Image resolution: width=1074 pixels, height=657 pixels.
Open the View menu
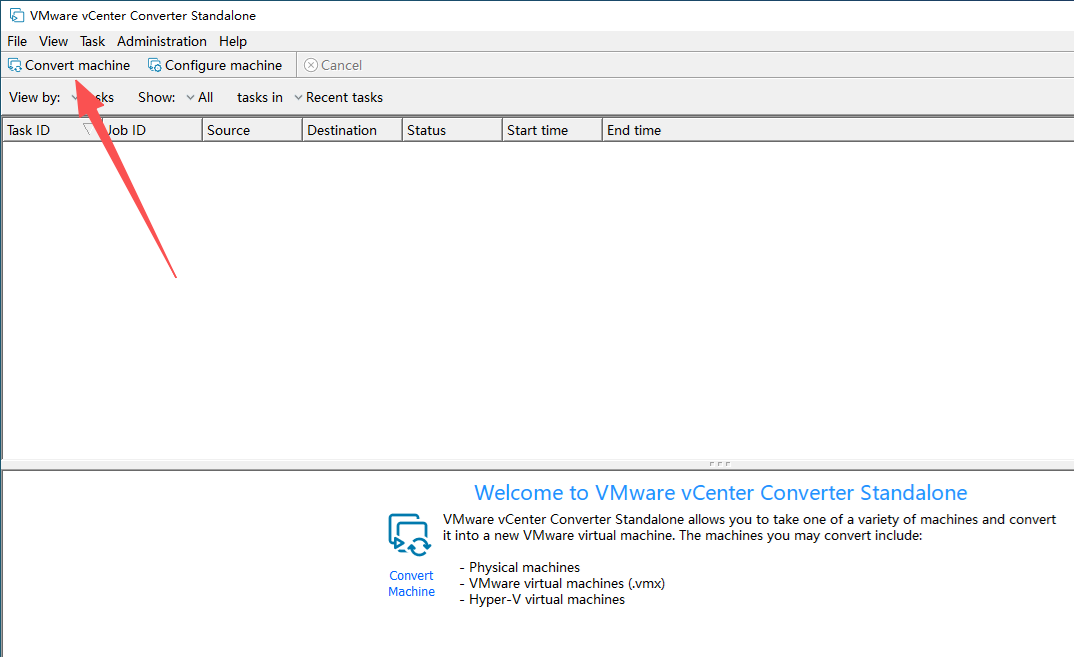coord(53,41)
